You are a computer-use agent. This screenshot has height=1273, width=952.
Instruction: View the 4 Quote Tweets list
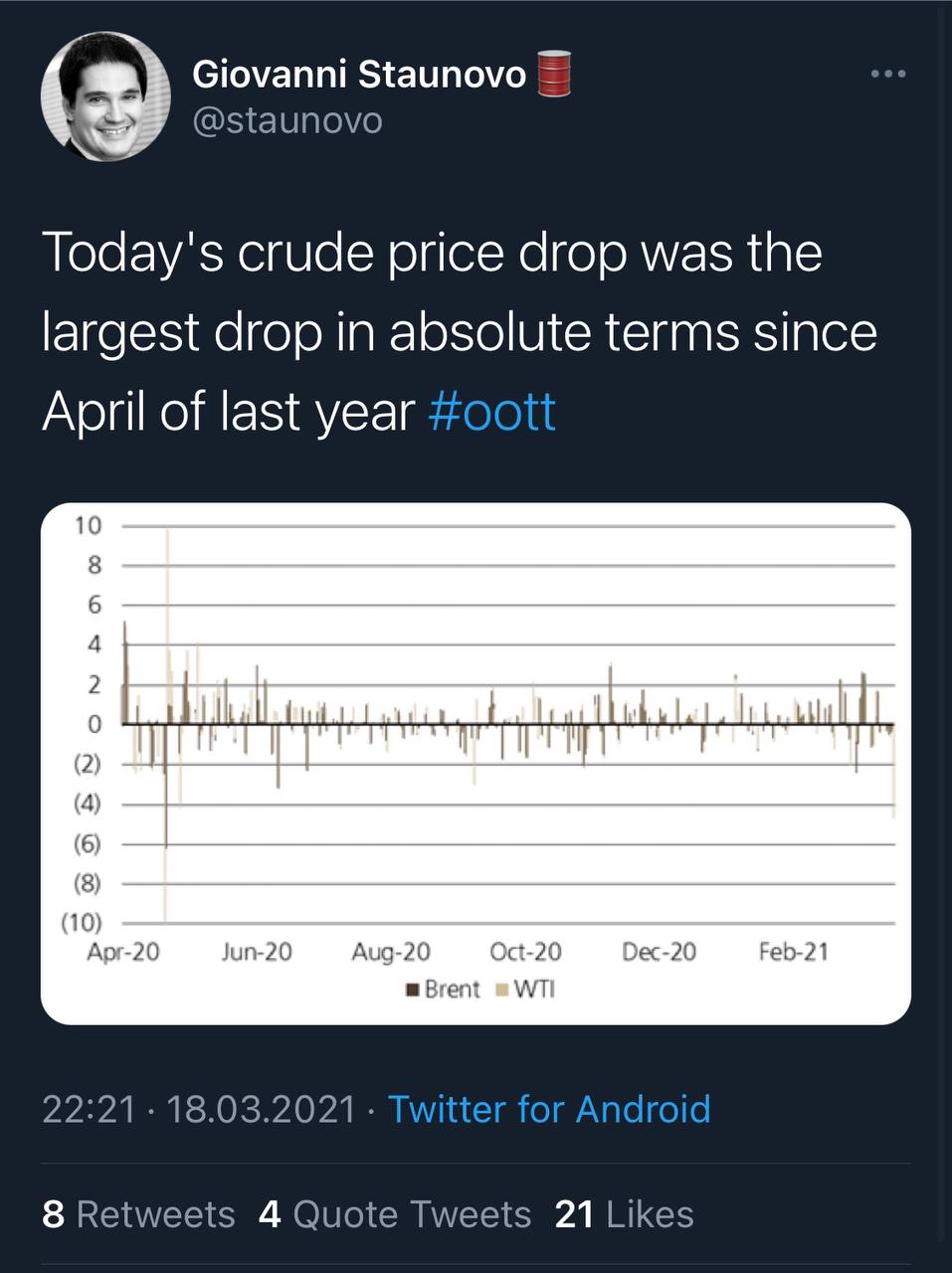395,1214
